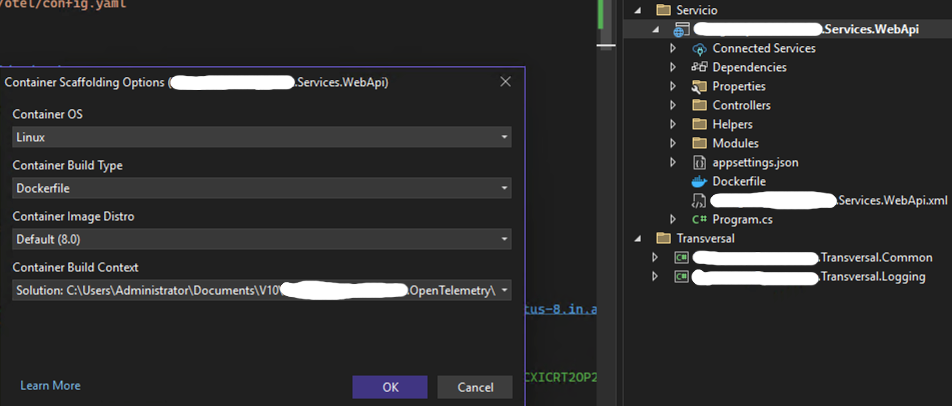Select the Transversal.Logging project label
952x406 pixels.
click(x=872, y=277)
